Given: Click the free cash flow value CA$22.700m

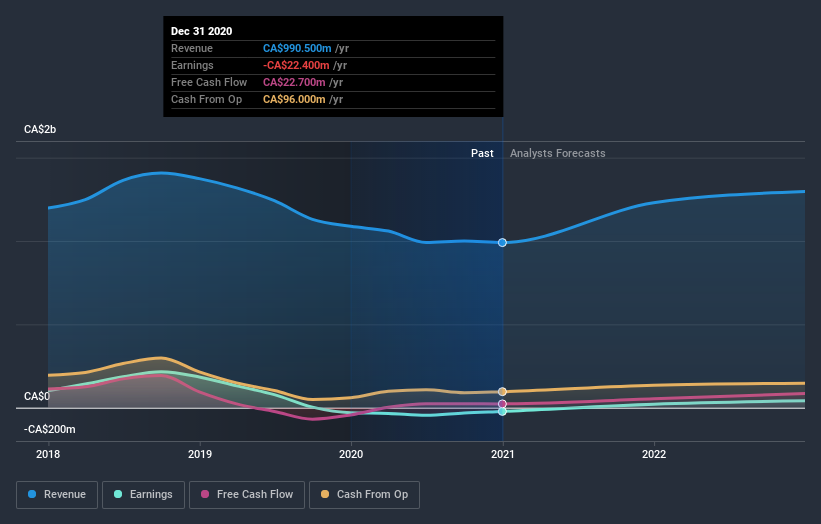Looking at the screenshot, I should tap(294, 82).
